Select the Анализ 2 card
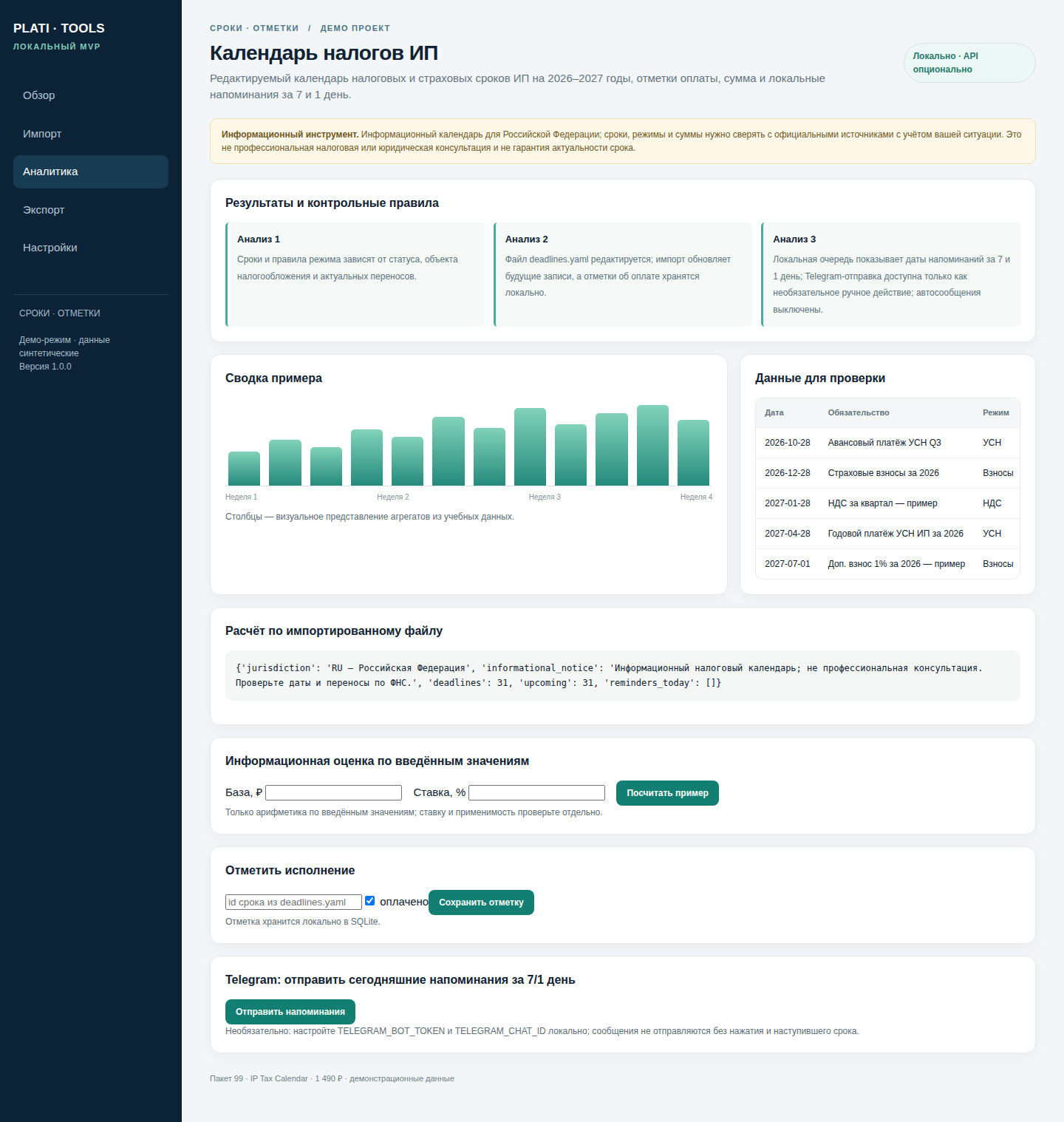The width and height of the screenshot is (1064, 1122). coord(623,274)
